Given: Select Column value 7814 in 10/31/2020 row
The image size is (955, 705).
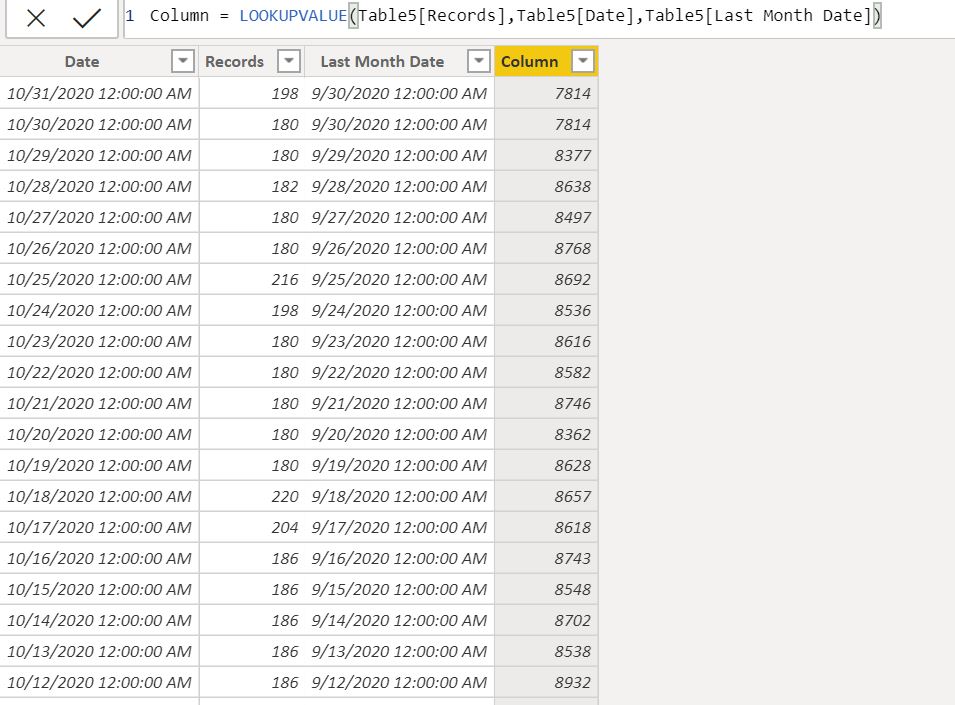Looking at the screenshot, I should point(546,93).
